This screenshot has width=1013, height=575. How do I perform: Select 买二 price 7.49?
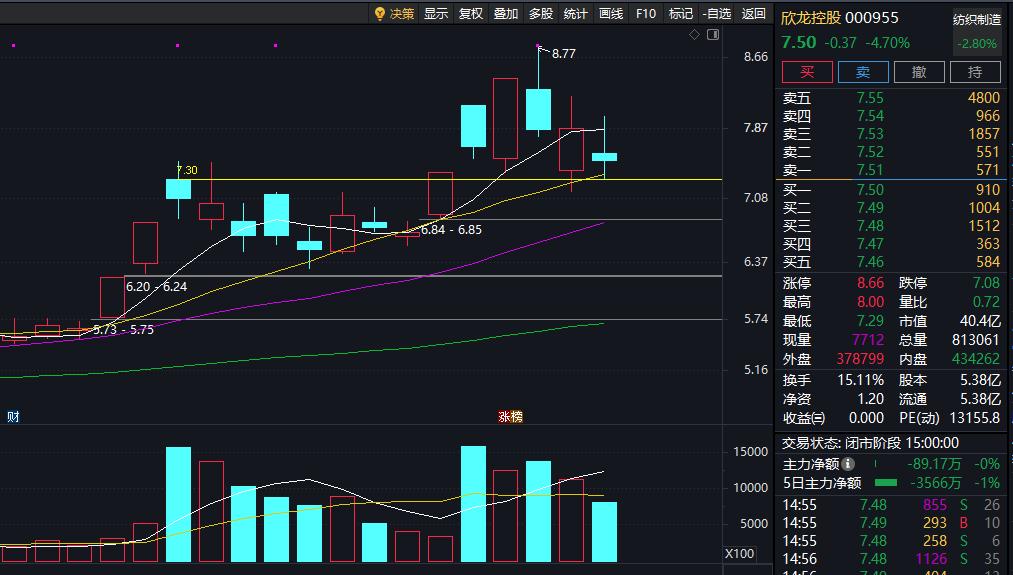[870, 207]
